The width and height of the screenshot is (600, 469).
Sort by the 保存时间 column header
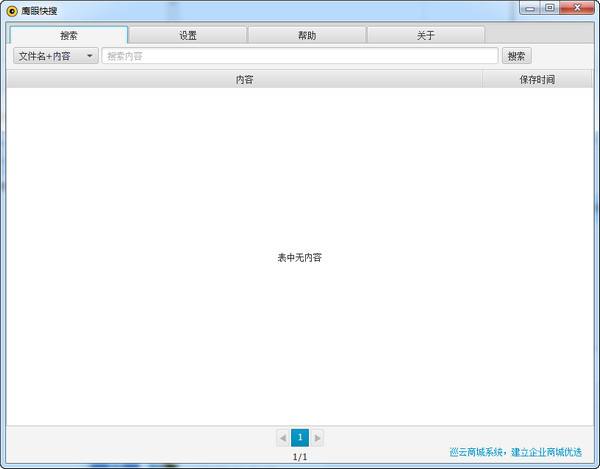click(x=537, y=80)
